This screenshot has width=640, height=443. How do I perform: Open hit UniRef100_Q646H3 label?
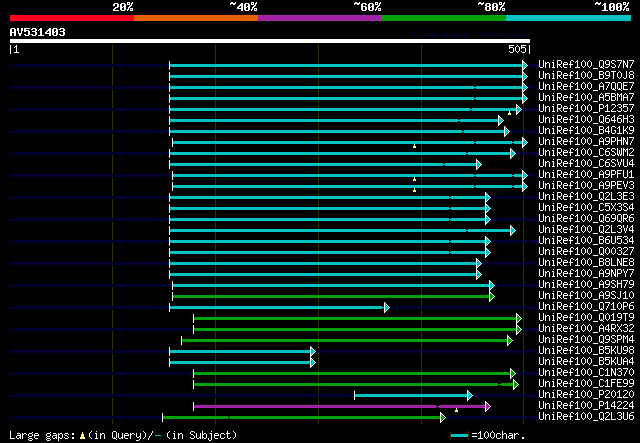coord(586,120)
